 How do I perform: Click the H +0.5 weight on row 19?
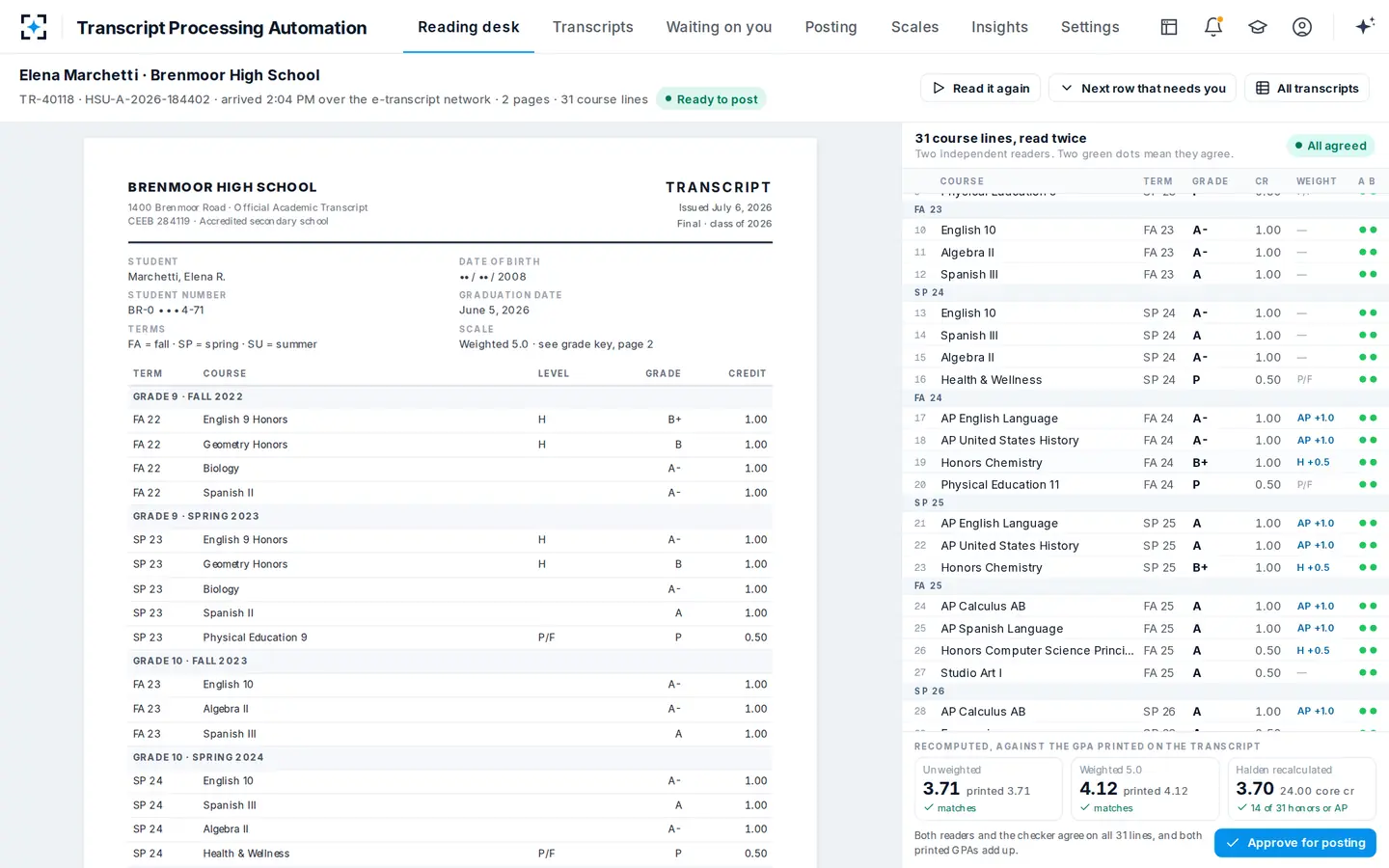[x=1313, y=463]
